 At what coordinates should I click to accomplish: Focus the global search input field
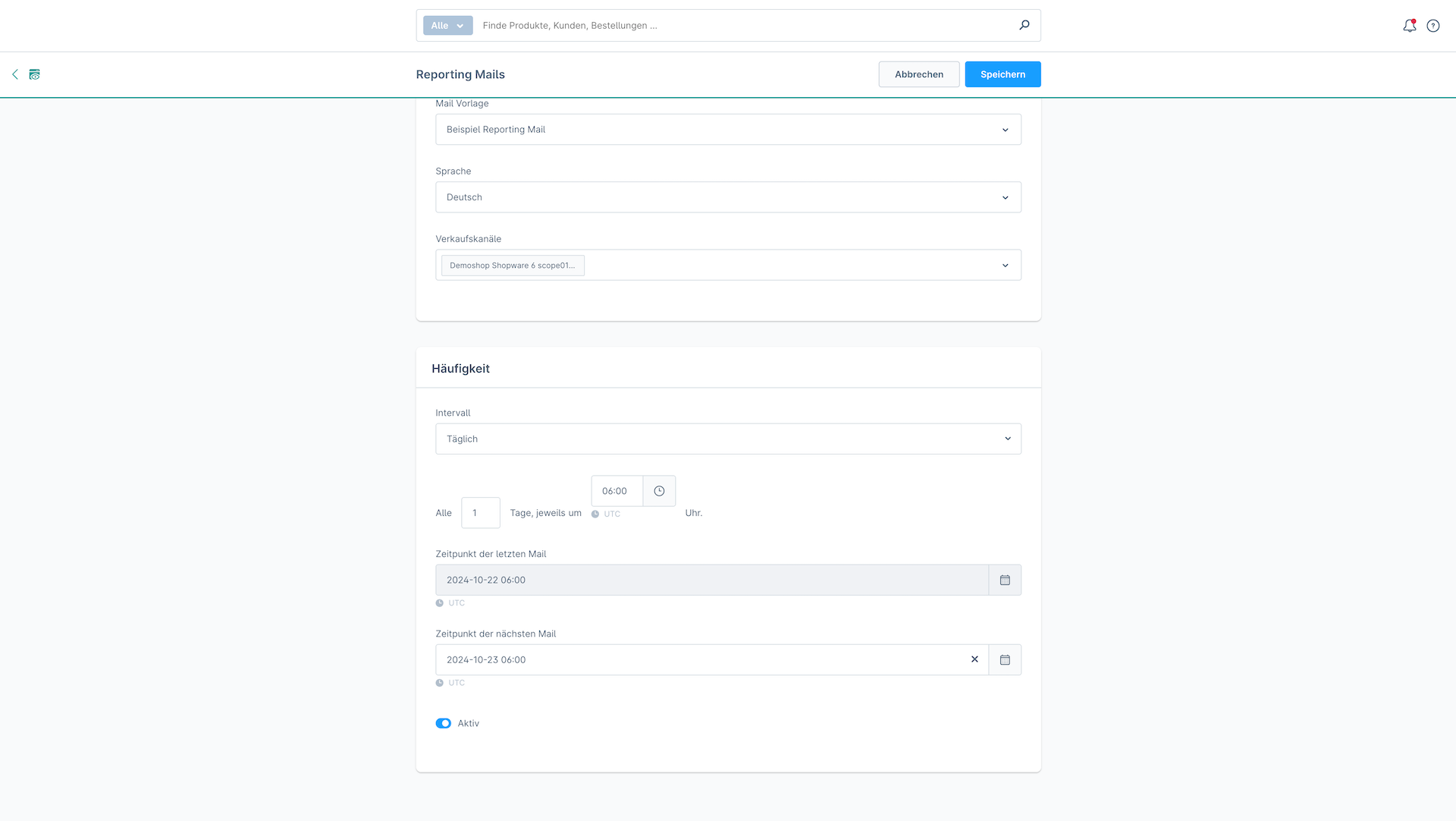click(x=747, y=25)
